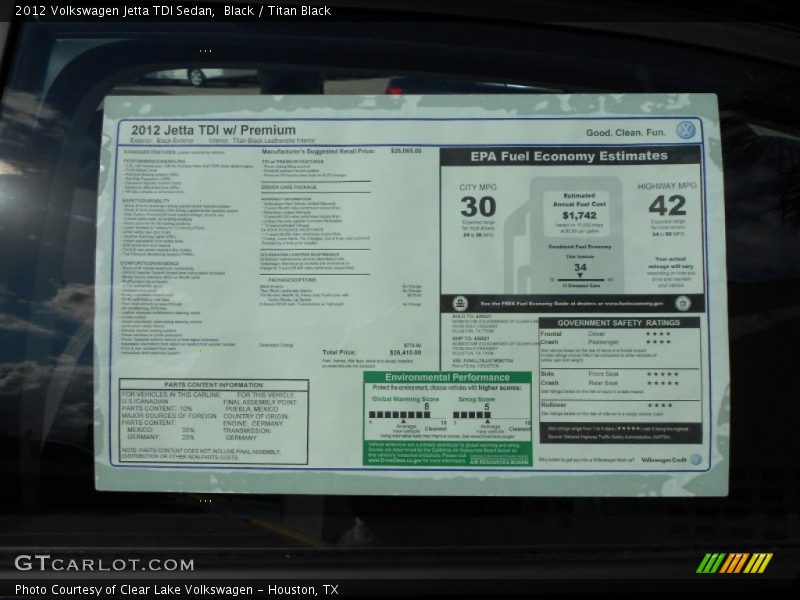Click the right seal beside the Fuel Economy Guide line
The image size is (800, 600).
click(x=683, y=304)
